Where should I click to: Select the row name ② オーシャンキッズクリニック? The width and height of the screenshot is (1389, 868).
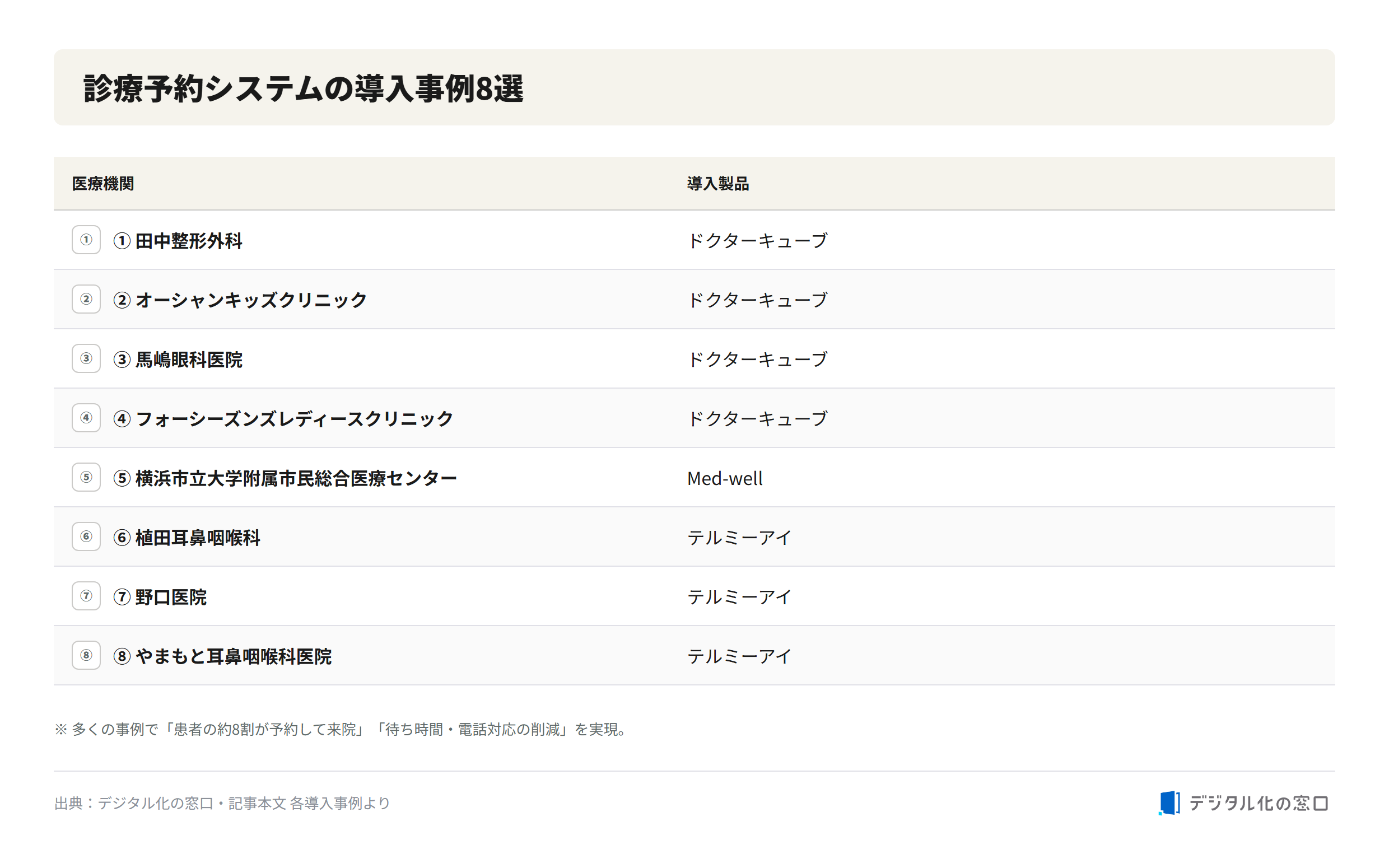click(240, 300)
